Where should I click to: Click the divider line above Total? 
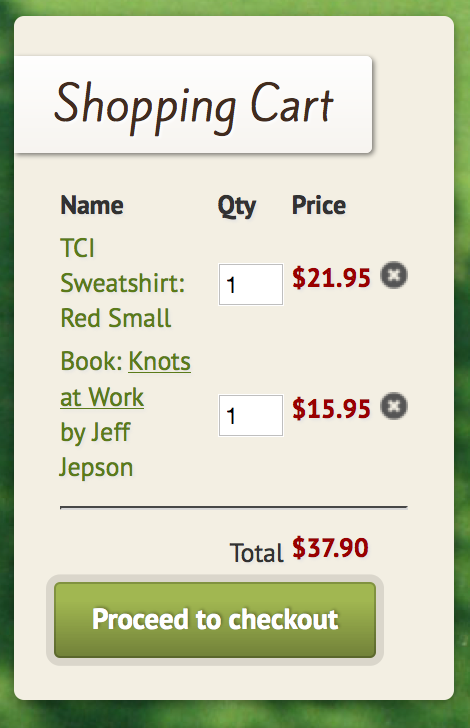(234, 507)
